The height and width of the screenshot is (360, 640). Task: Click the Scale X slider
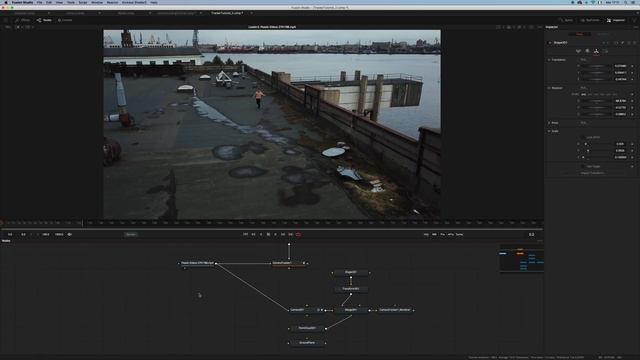point(596,144)
